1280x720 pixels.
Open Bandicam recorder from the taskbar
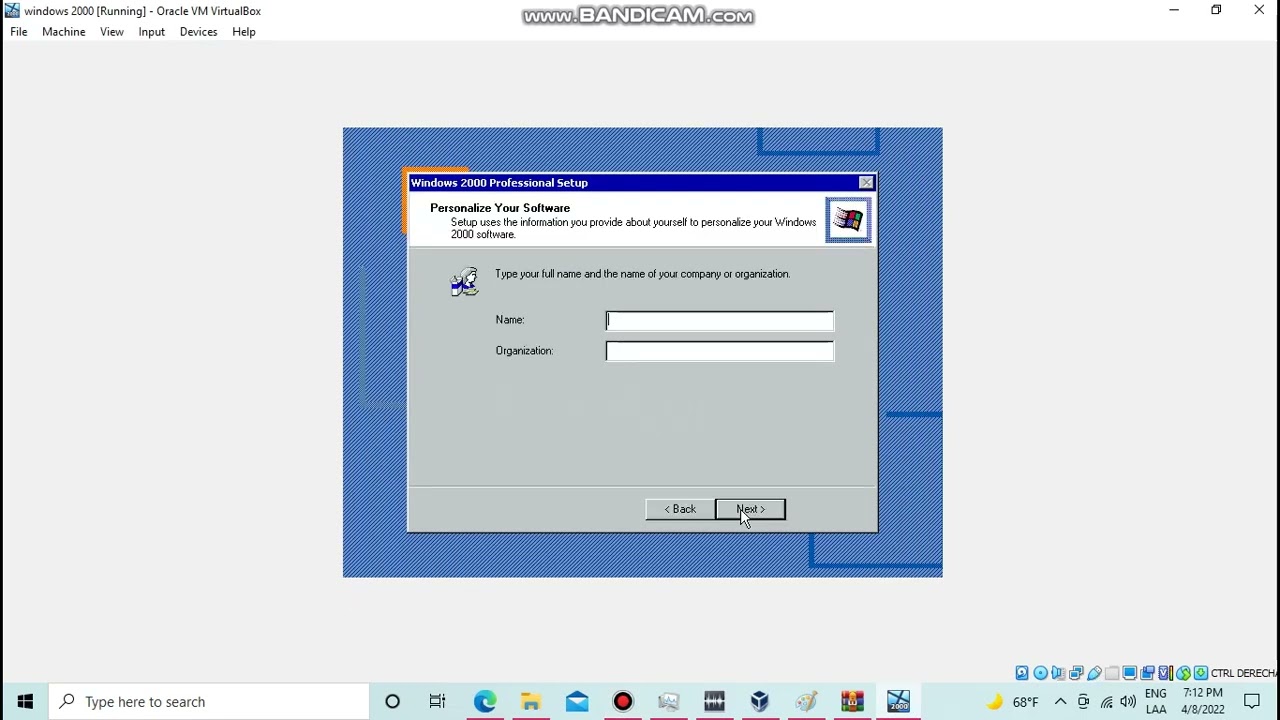coord(623,702)
